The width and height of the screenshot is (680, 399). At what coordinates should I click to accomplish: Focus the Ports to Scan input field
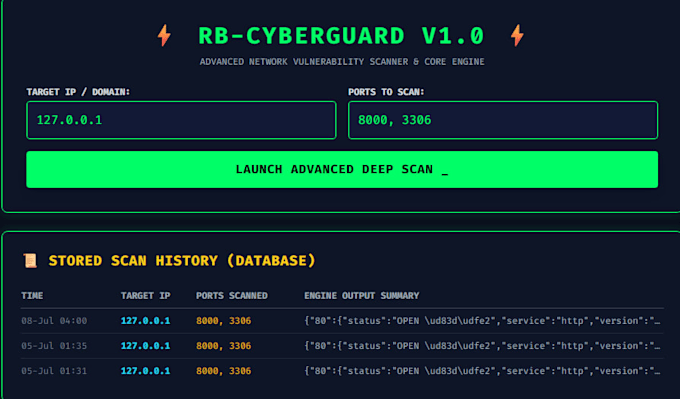503,120
